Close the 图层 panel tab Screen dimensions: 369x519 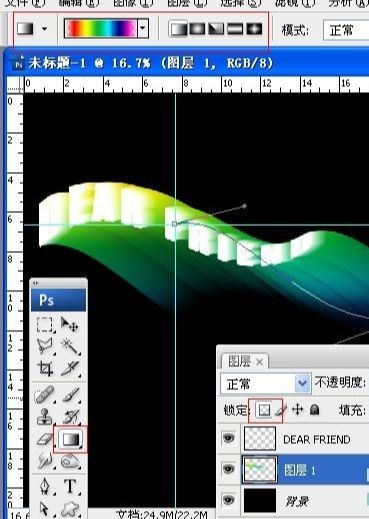point(260,362)
